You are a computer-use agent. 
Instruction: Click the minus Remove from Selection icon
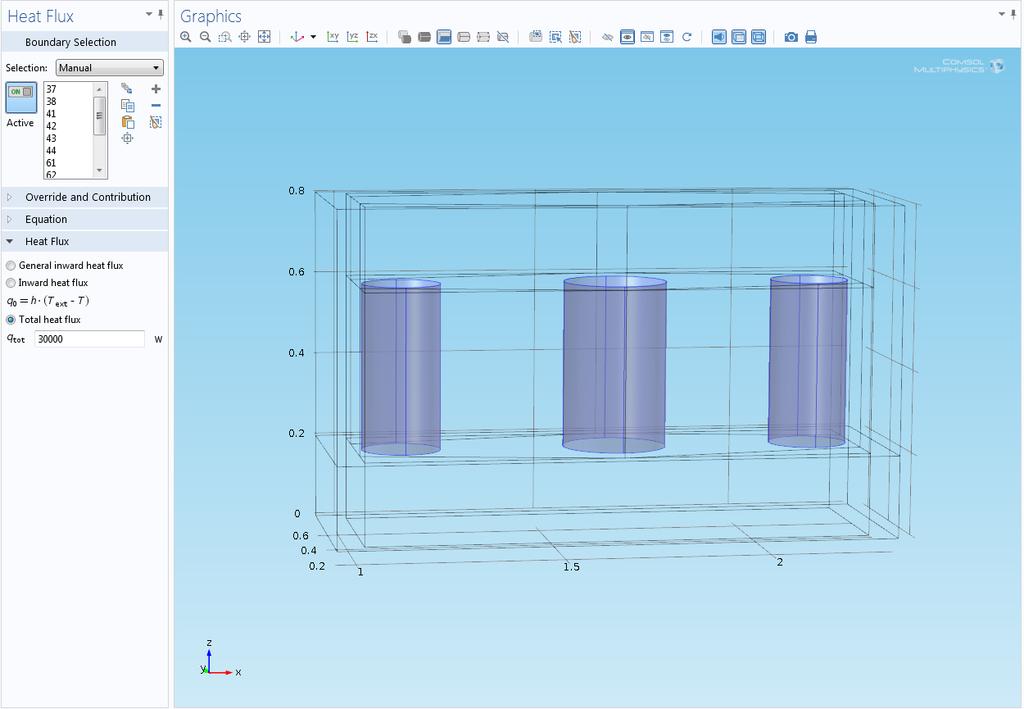(156, 106)
